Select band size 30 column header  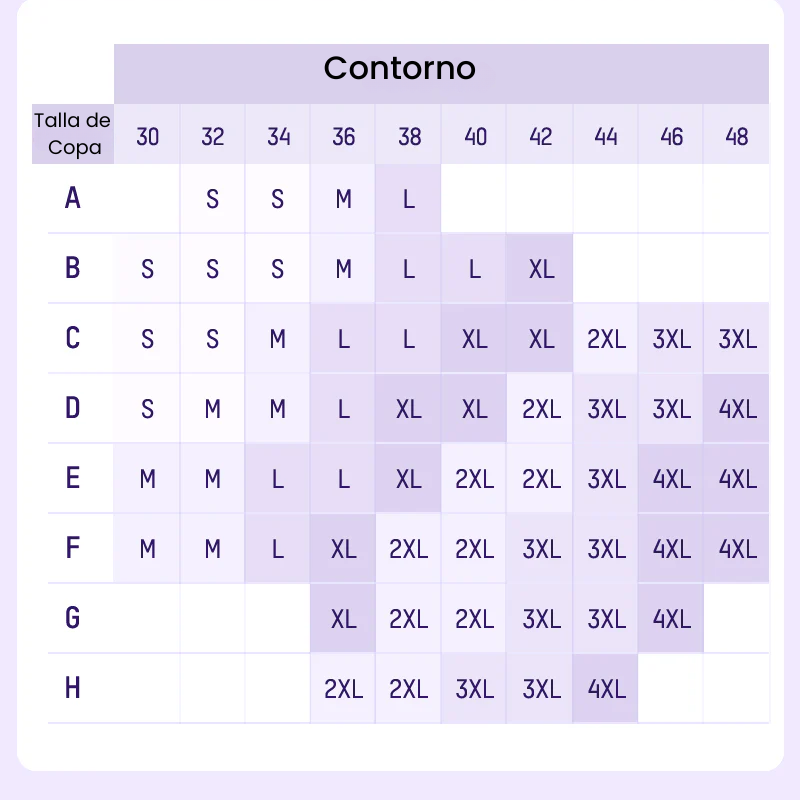pyautogui.click(x=147, y=136)
